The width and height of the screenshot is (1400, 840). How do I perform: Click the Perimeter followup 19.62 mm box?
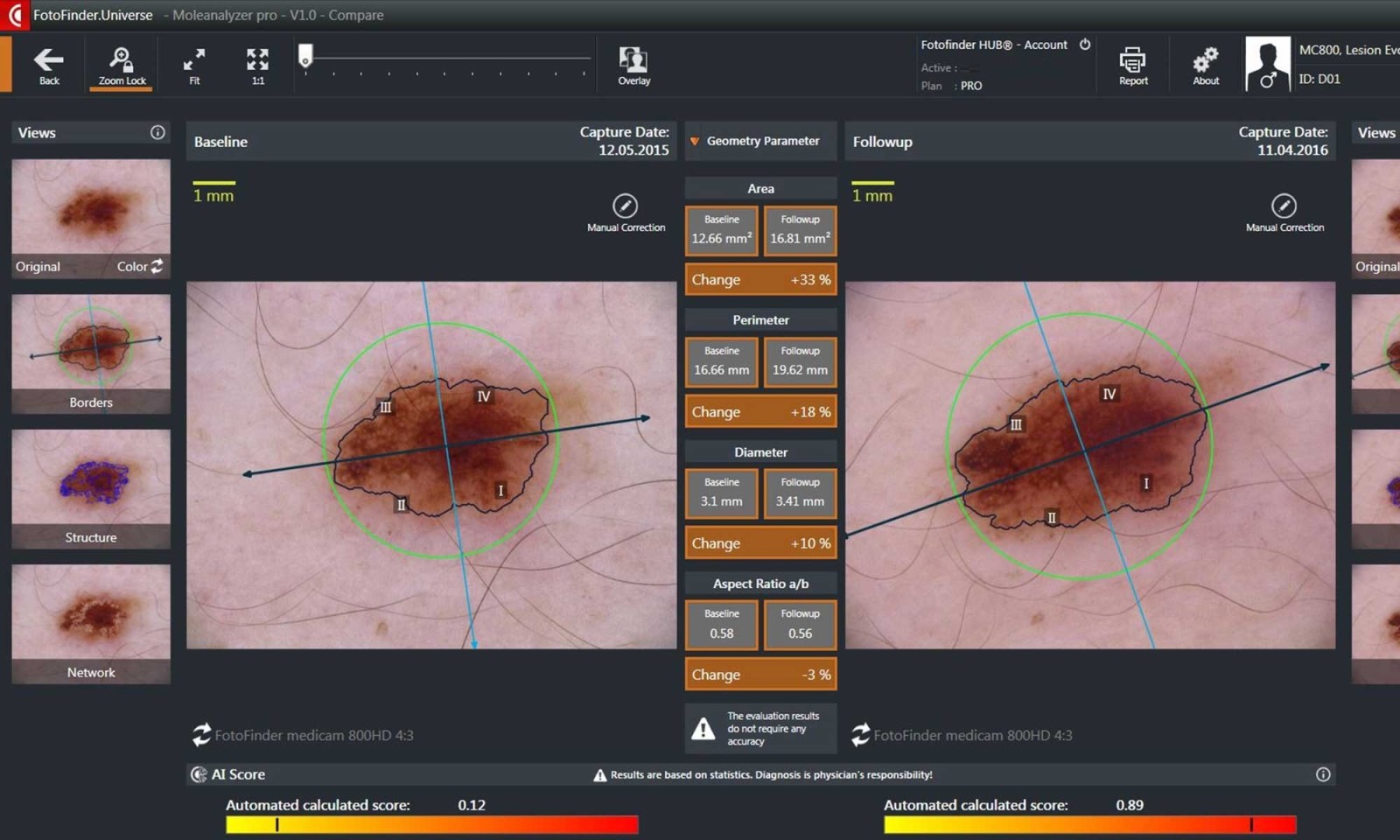point(800,362)
